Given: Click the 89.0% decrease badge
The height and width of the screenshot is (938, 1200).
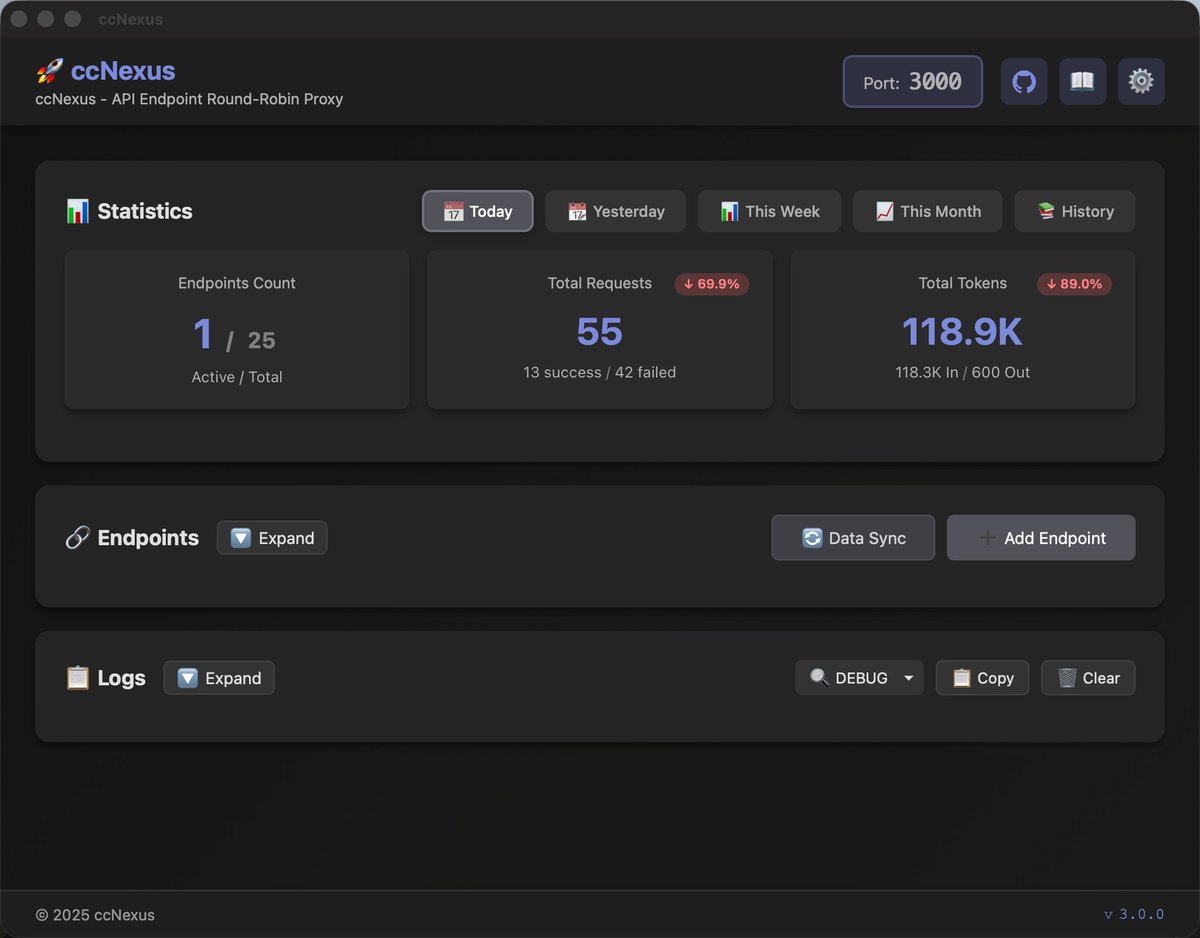Looking at the screenshot, I should (x=1074, y=284).
